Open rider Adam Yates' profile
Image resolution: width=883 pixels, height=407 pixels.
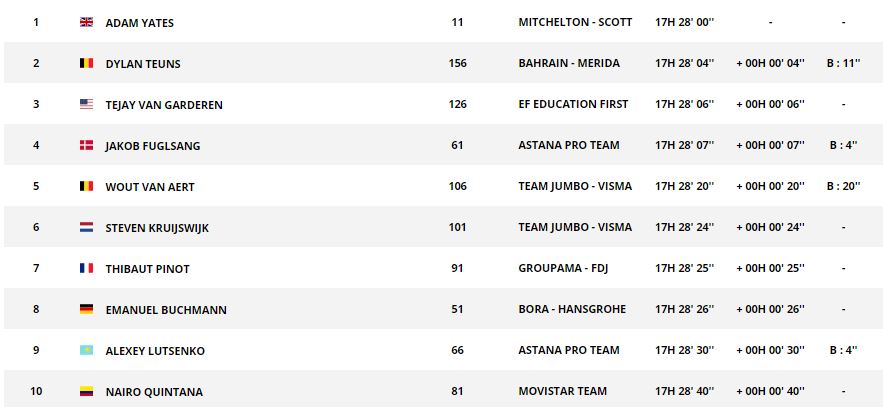140,23
